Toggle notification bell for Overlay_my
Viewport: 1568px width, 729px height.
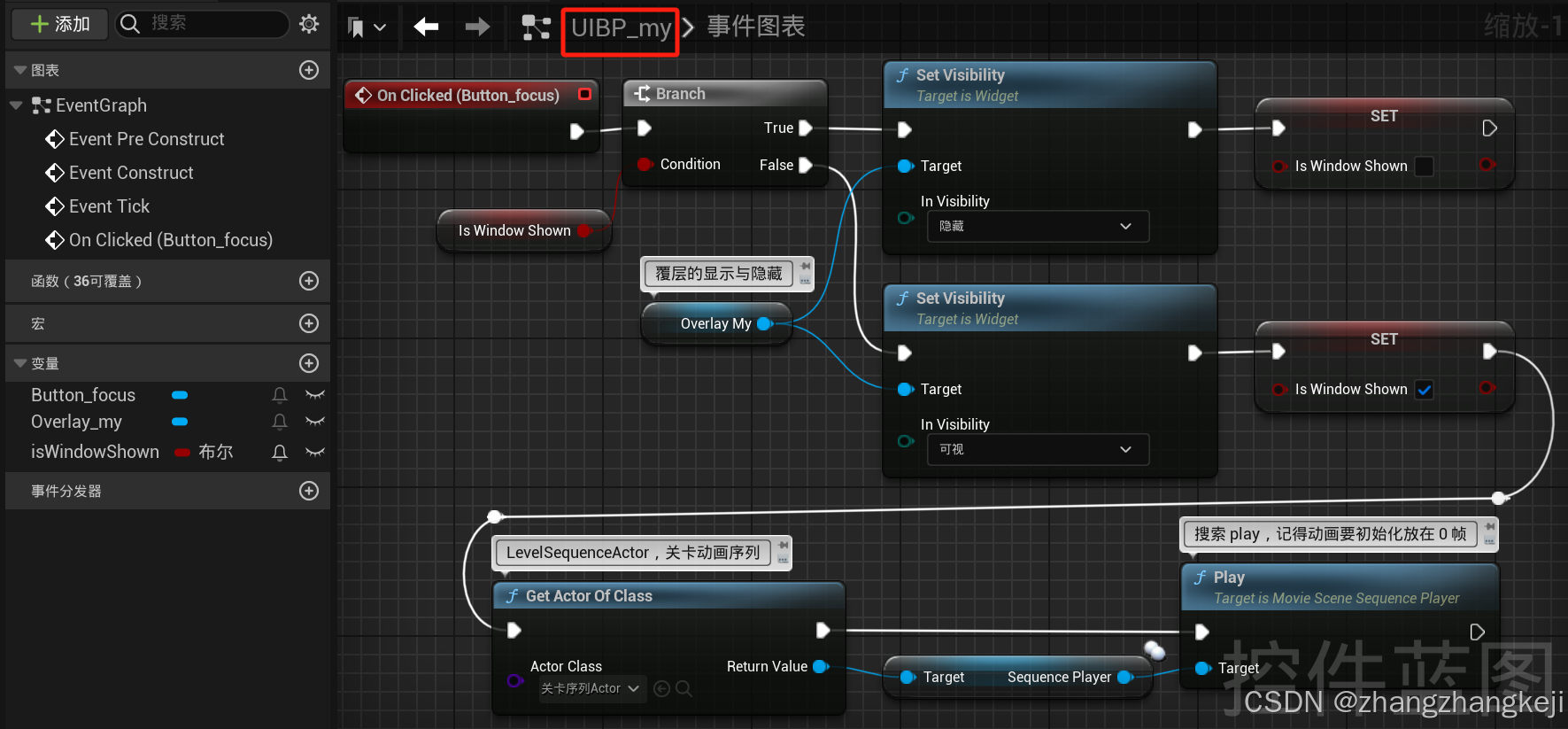280,422
